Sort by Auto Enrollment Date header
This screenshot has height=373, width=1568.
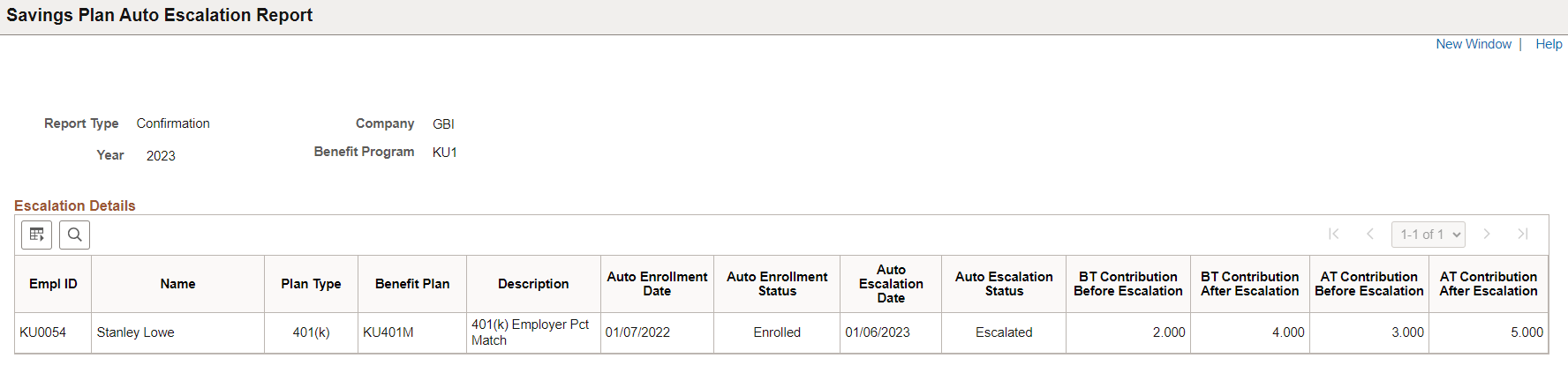click(657, 284)
